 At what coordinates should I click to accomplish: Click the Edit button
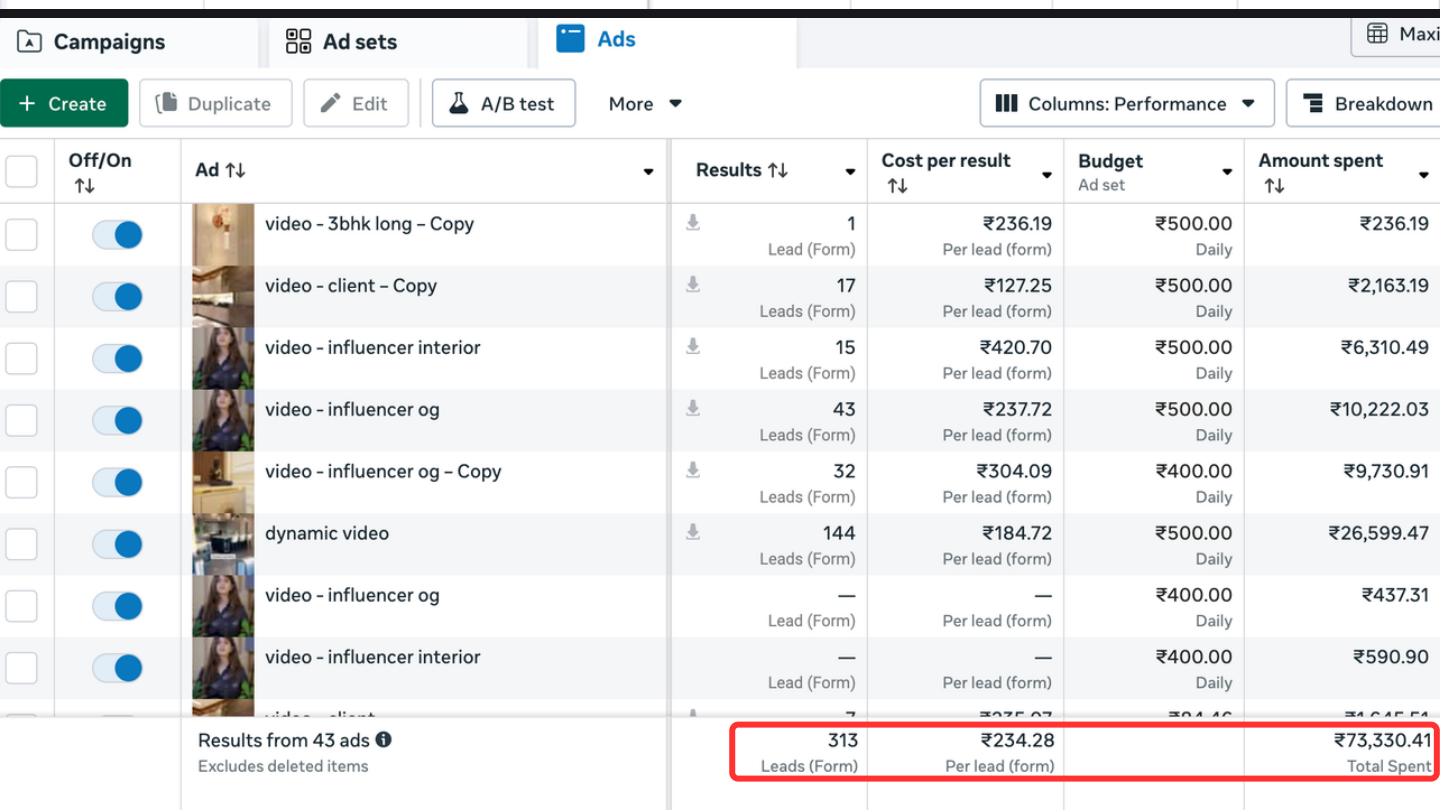pos(356,104)
